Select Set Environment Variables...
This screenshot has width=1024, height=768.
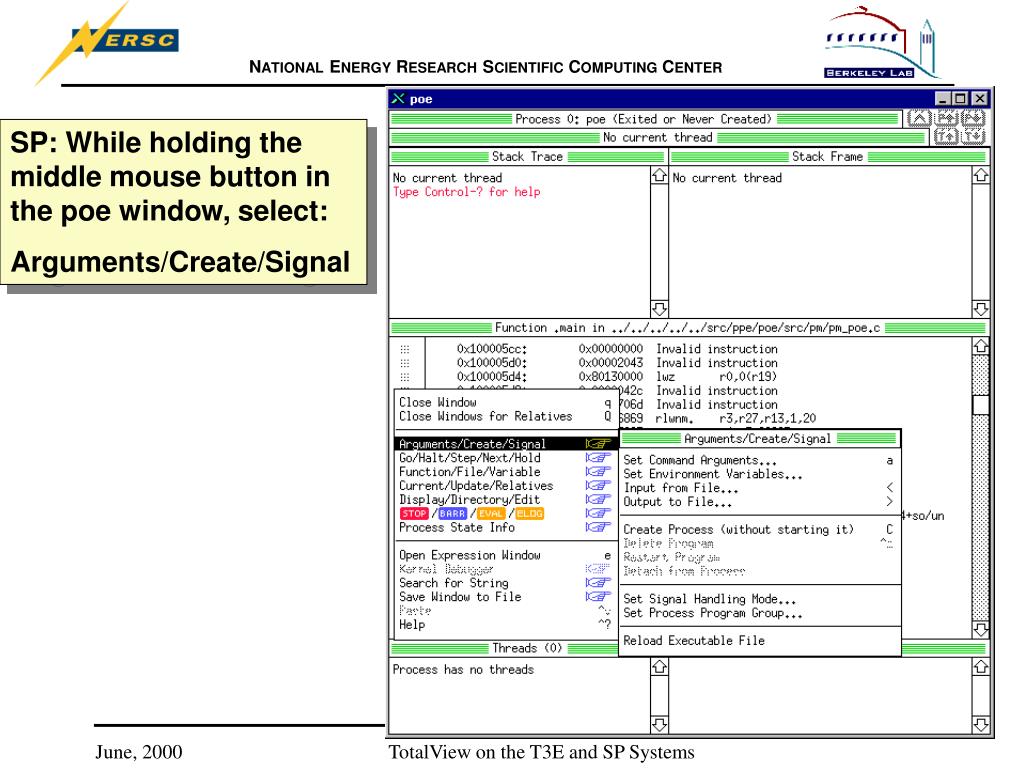pos(759,474)
